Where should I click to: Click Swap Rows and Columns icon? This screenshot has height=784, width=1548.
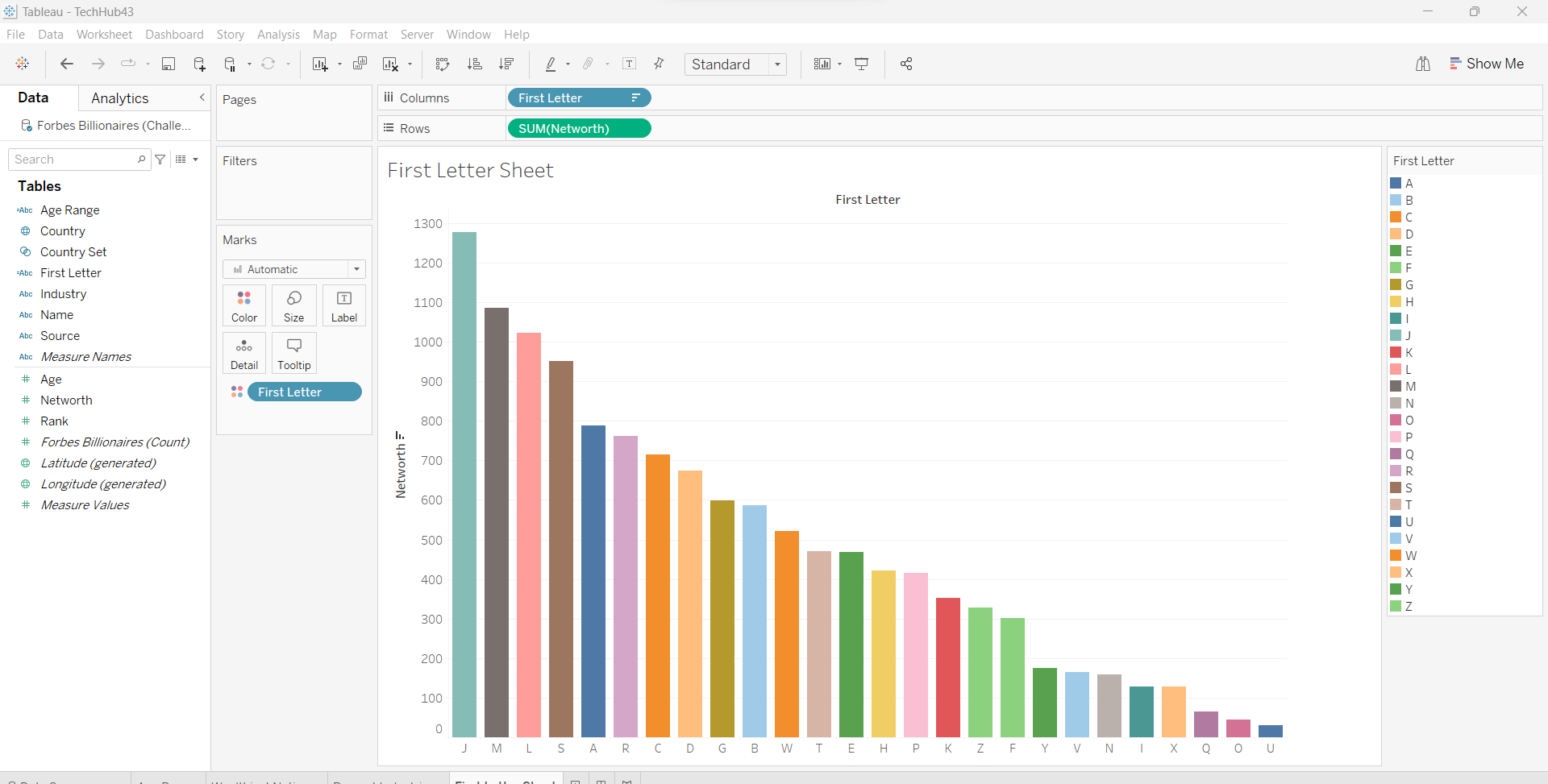pyautogui.click(x=442, y=64)
